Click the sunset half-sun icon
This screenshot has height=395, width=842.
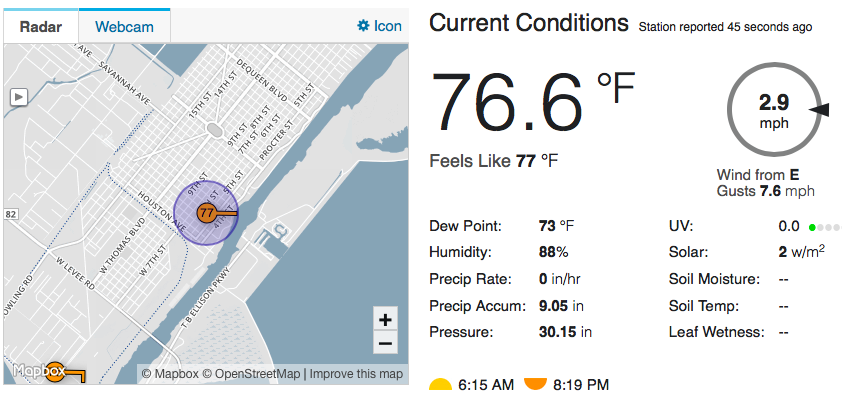[535, 384]
